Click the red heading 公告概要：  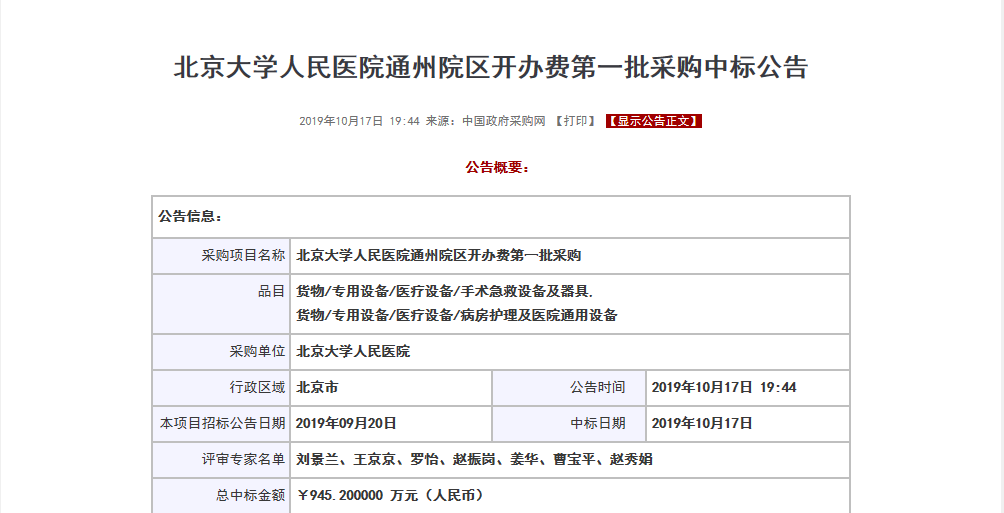pos(498,168)
